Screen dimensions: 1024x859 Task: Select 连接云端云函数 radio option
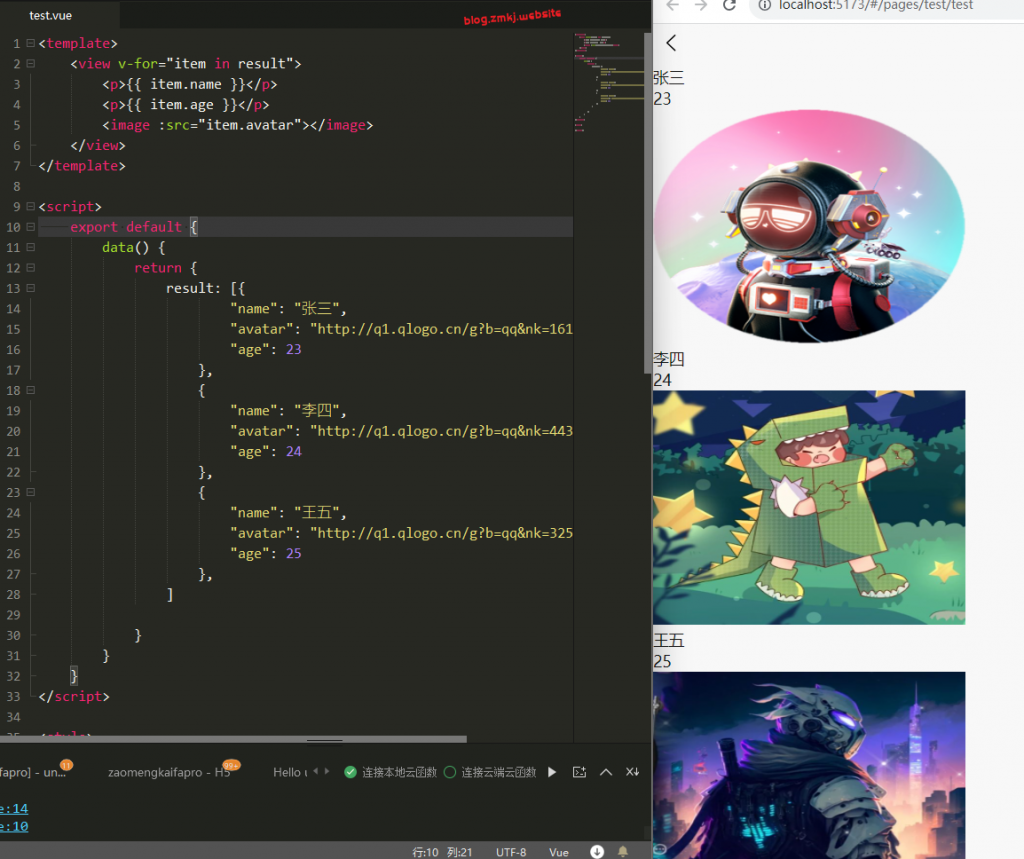click(x=449, y=772)
